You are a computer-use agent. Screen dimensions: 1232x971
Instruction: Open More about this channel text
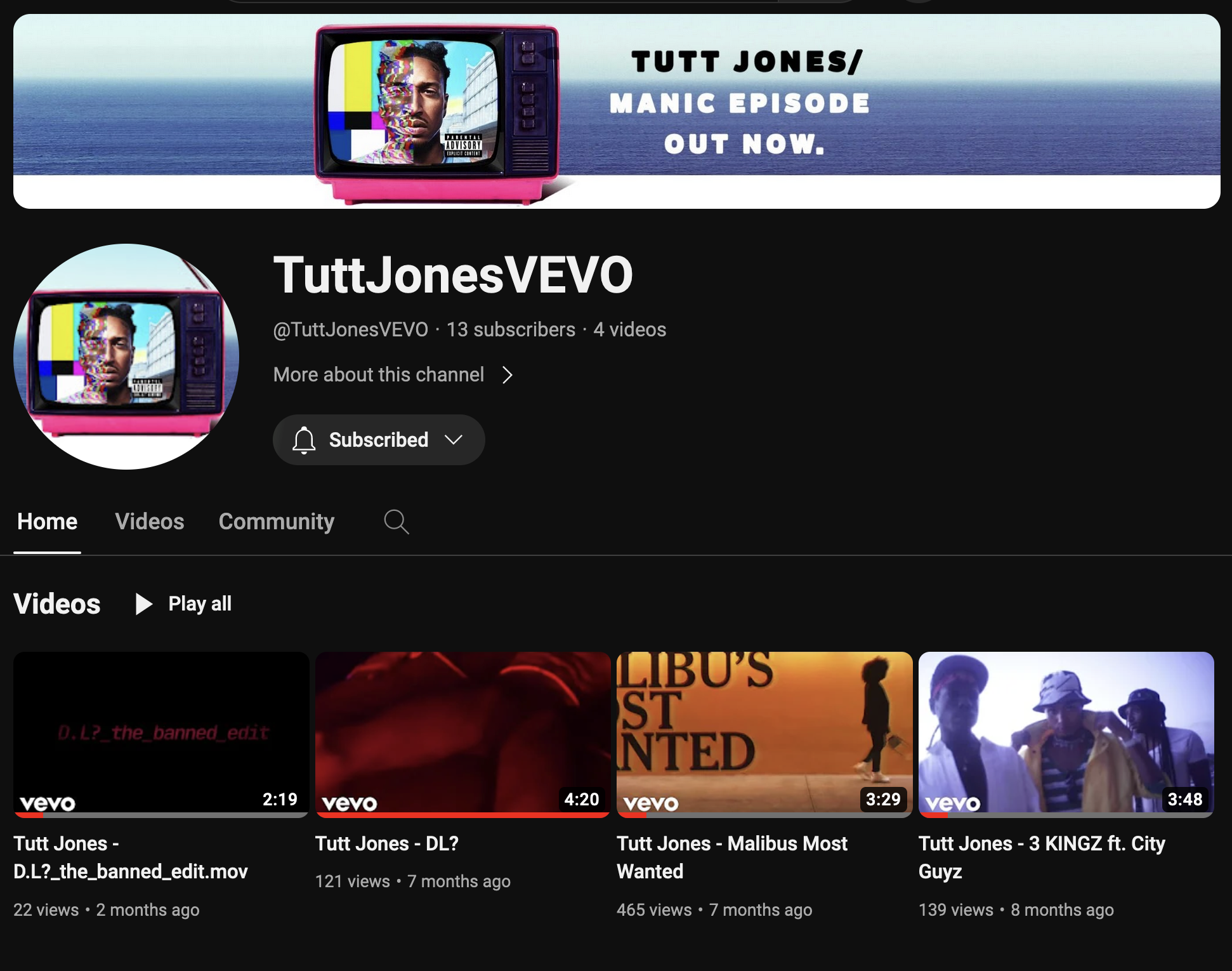(379, 375)
